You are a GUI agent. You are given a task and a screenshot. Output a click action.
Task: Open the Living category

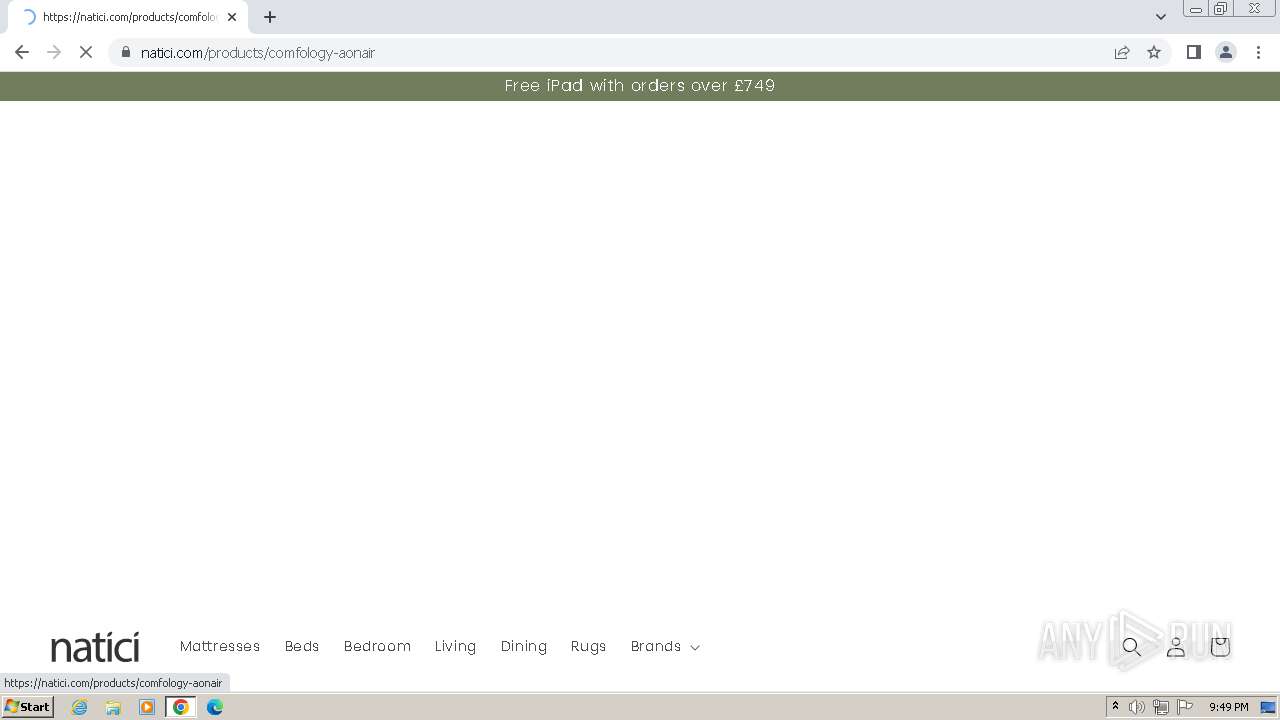(x=455, y=646)
